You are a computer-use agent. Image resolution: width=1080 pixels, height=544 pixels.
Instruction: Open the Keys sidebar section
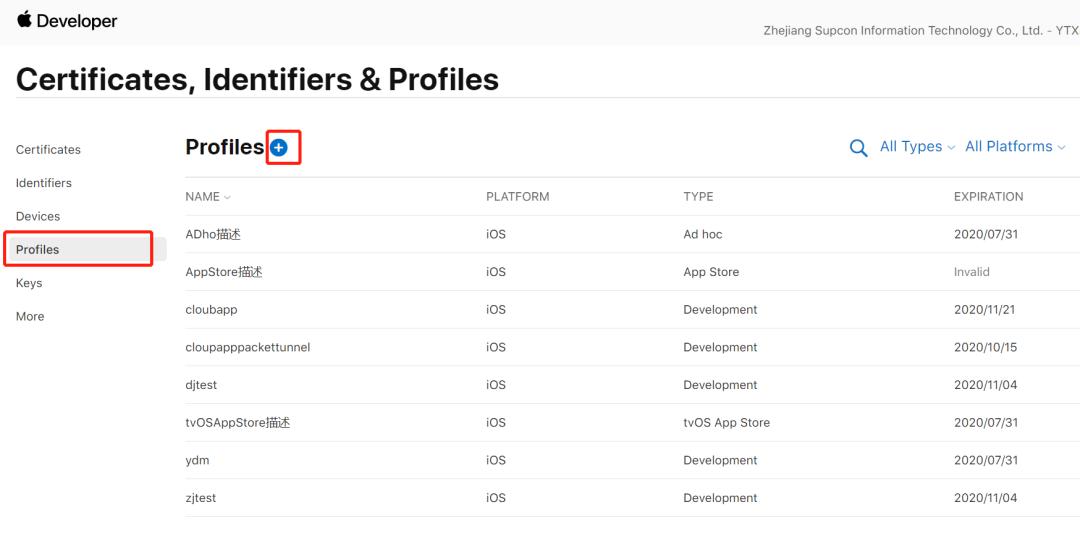29,283
